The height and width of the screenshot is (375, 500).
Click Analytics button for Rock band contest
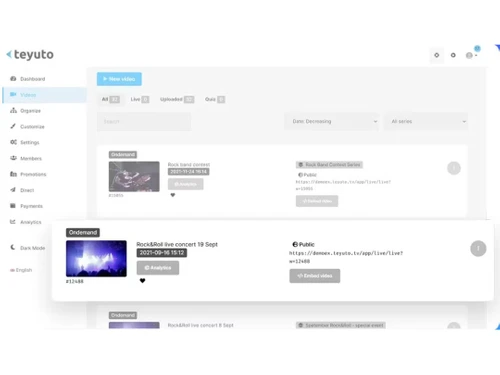[x=186, y=184]
